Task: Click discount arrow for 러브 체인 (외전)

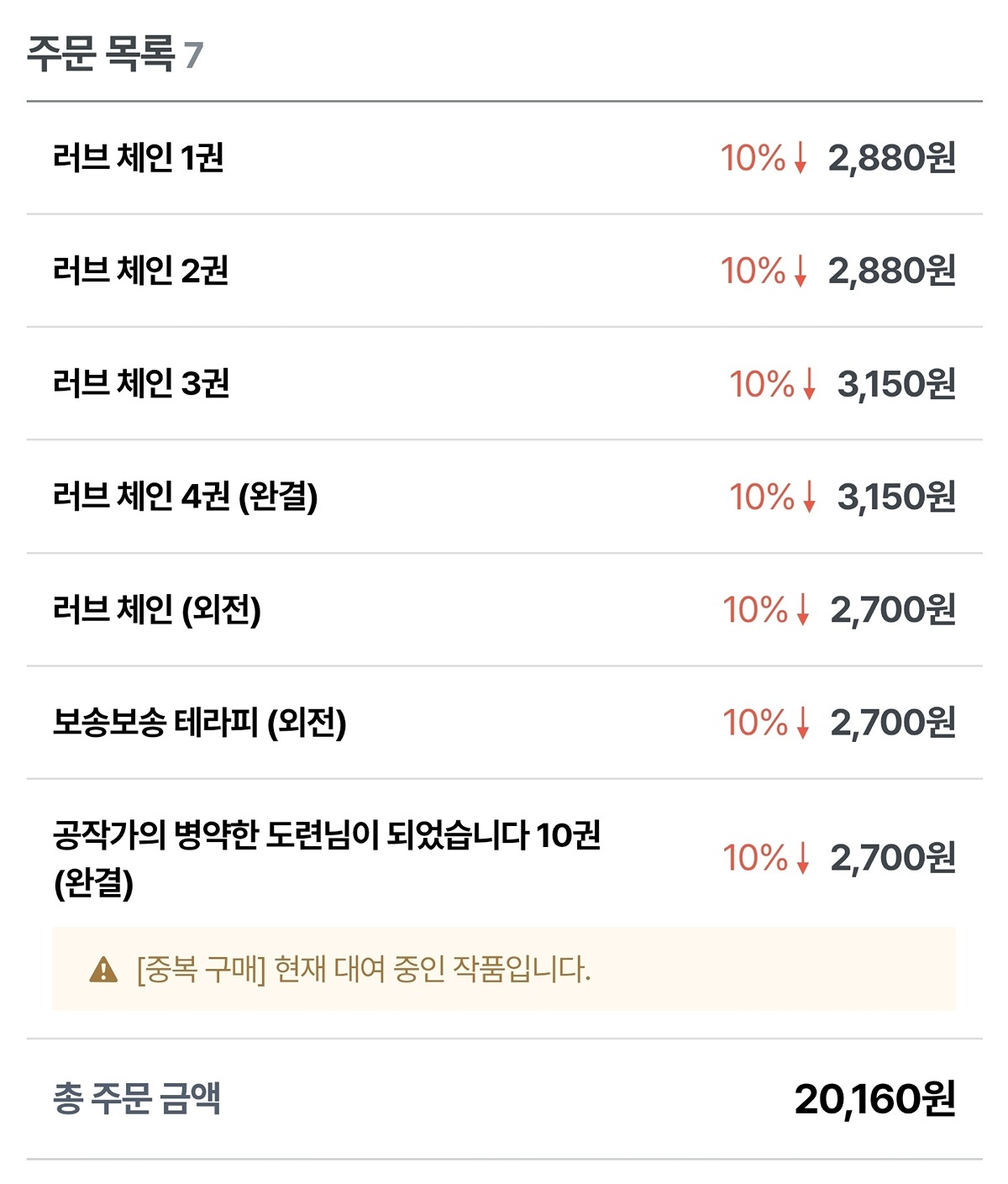Action: 802,609
